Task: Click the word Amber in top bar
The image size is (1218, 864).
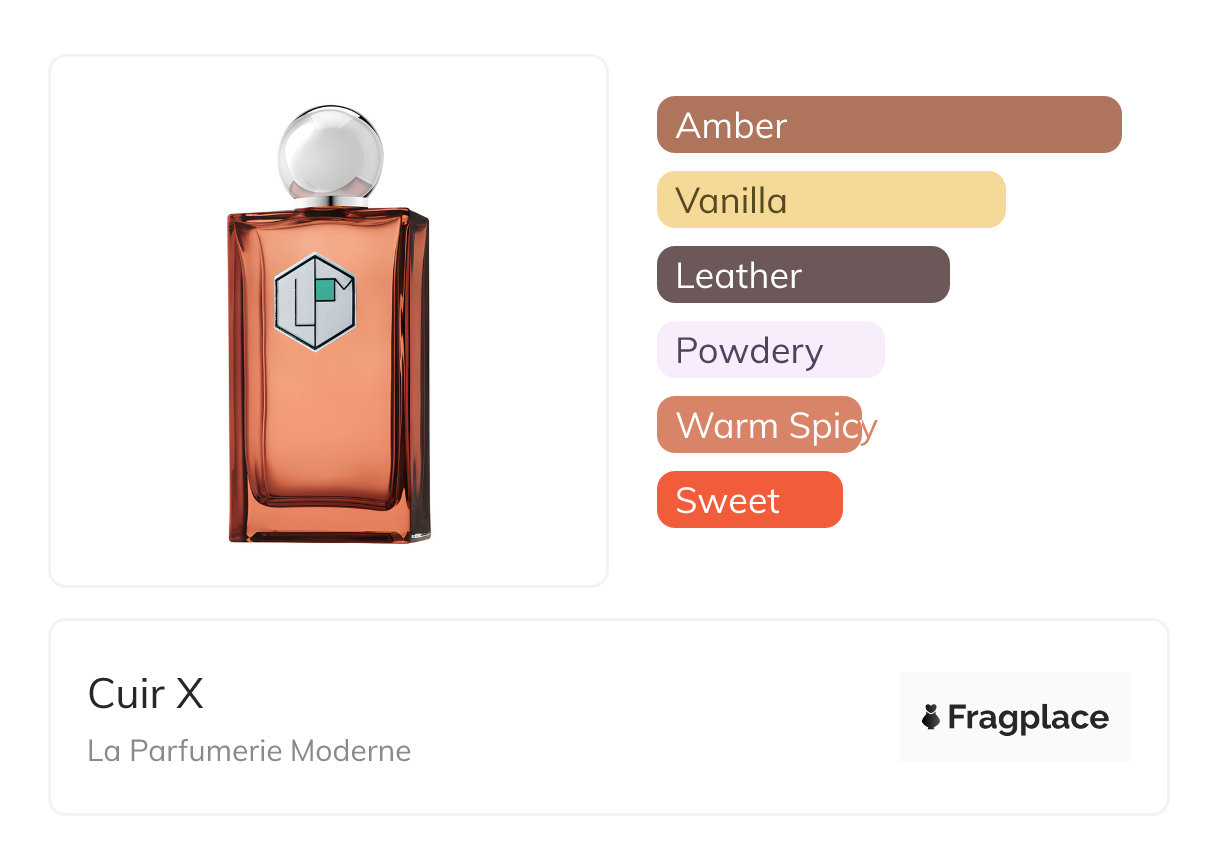Action: [x=732, y=126]
